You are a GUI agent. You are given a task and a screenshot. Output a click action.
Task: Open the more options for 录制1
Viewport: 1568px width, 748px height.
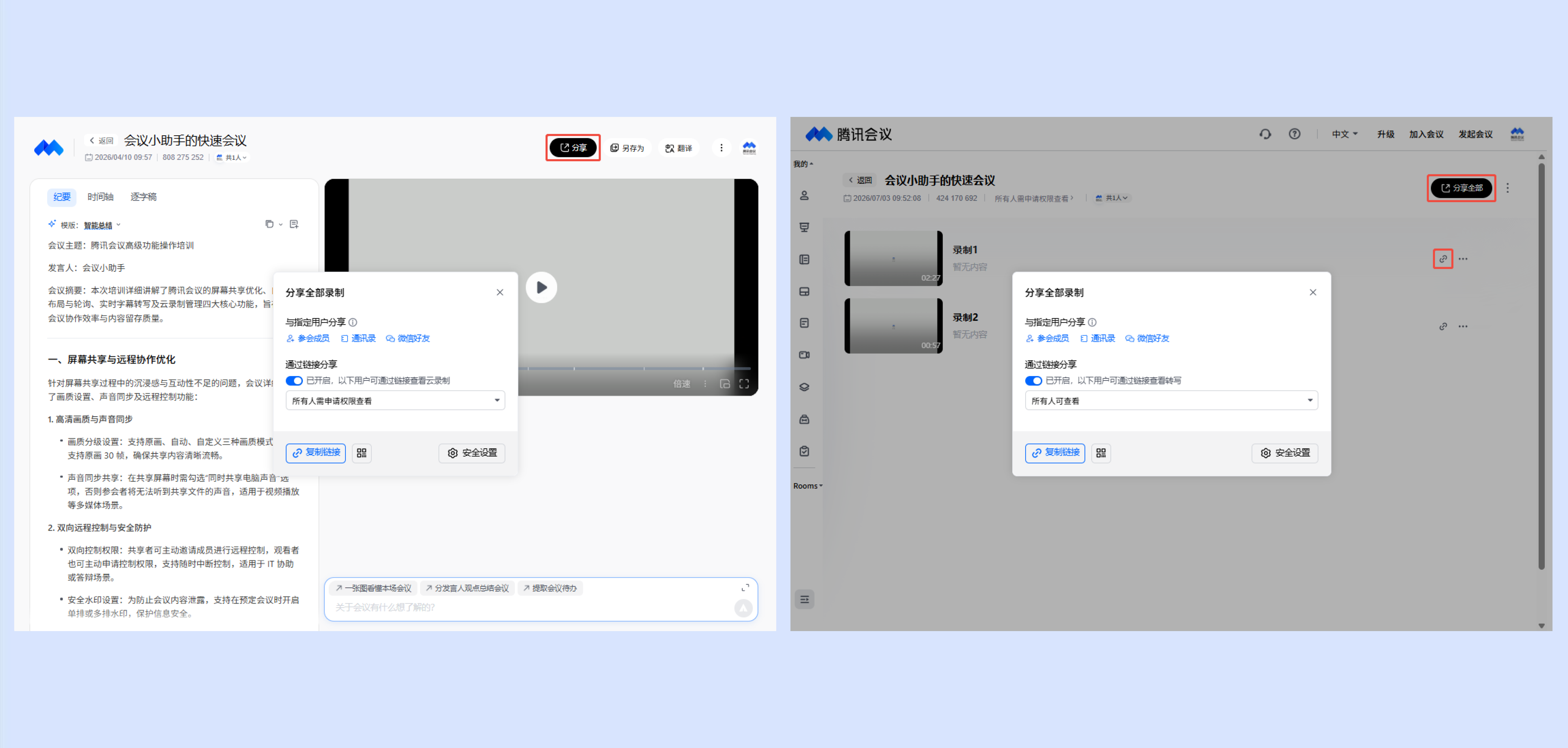click(1463, 259)
